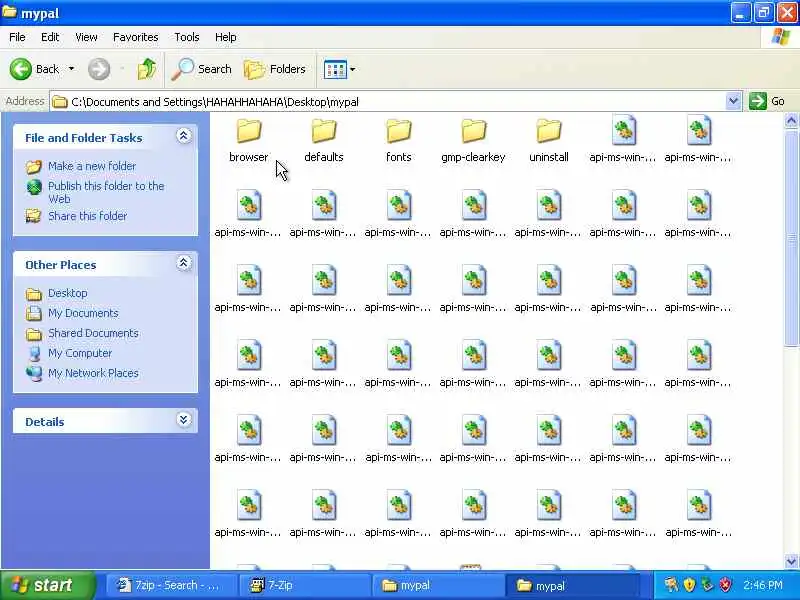Open the Search pane from the toolbar
This screenshot has width=800, height=600.
(x=202, y=69)
